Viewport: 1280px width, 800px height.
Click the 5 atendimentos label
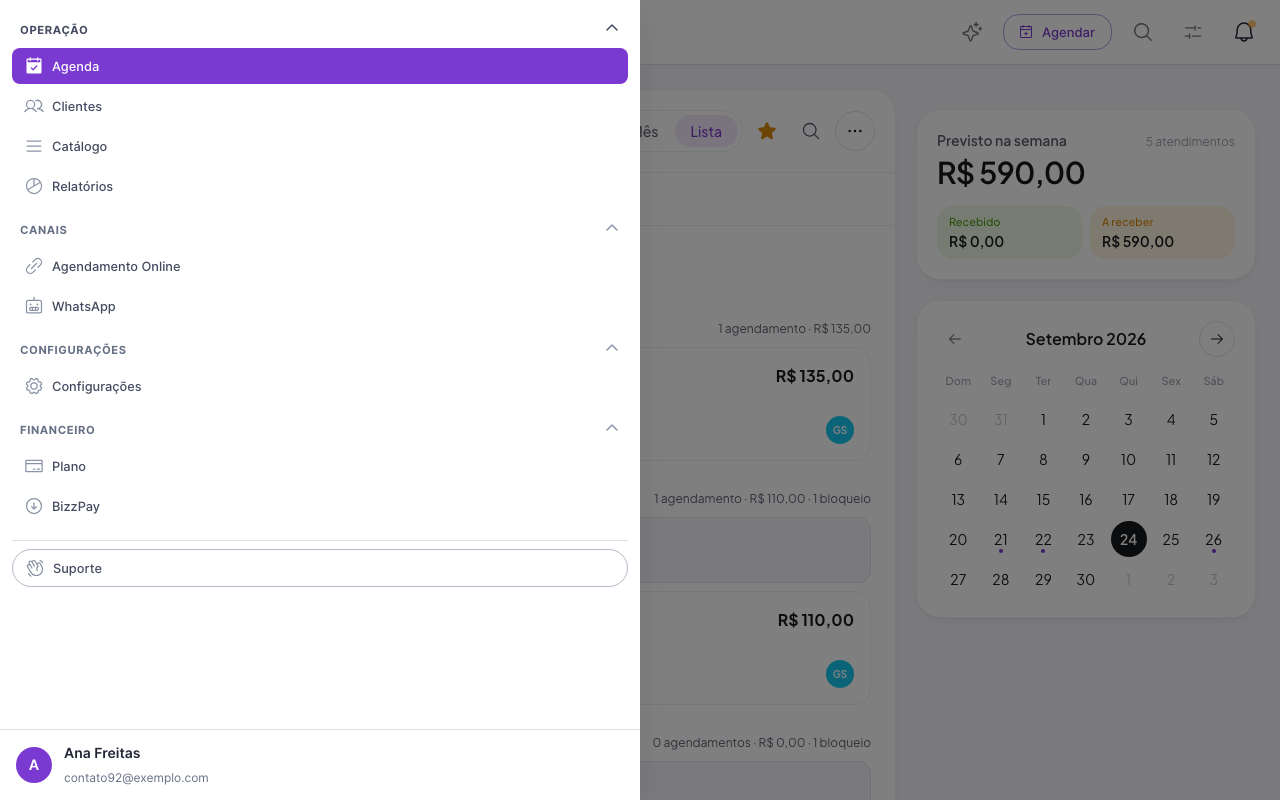coord(1190,142)
